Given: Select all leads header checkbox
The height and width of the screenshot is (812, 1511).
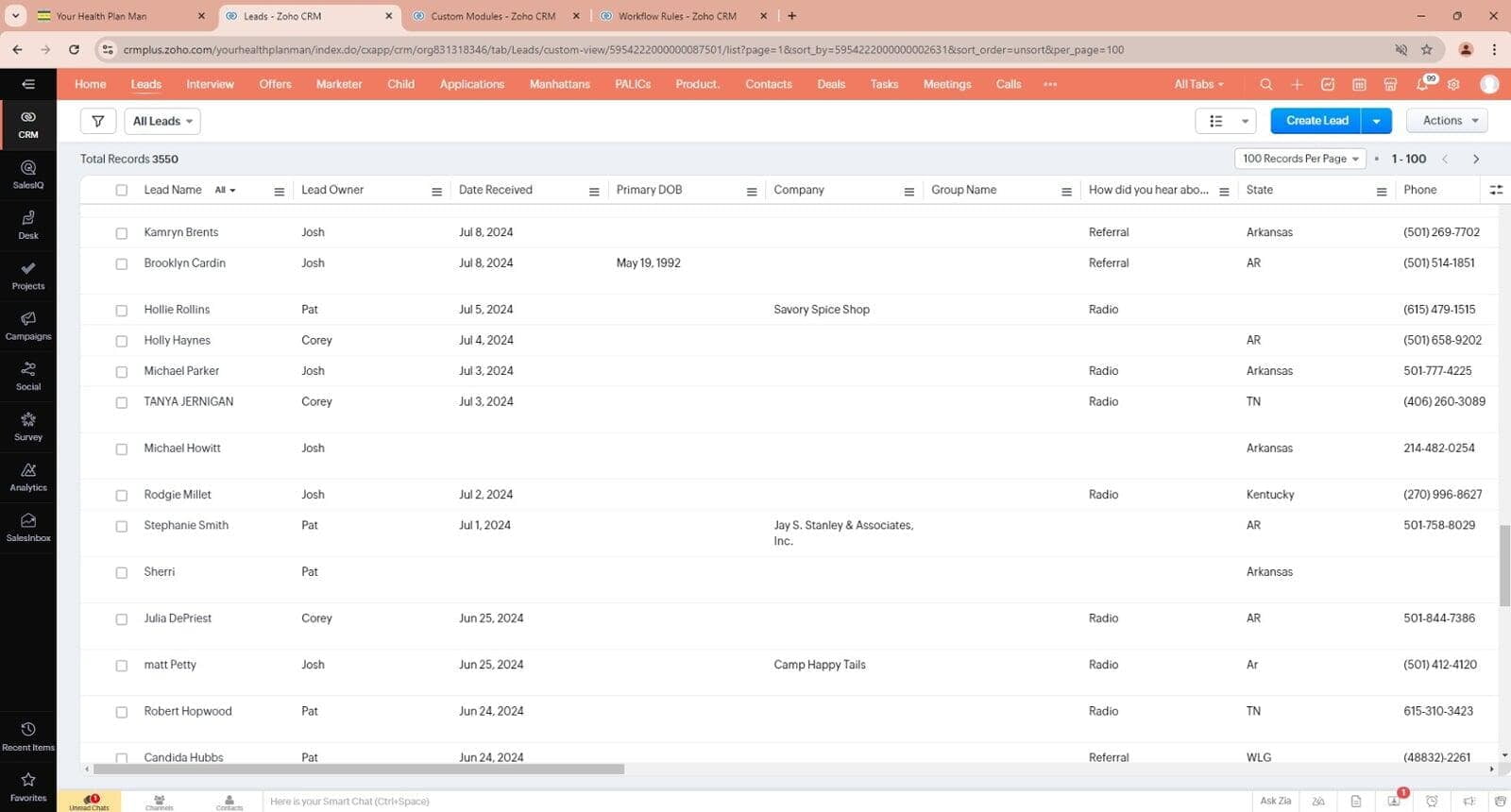Looking at the screenshot, I should tap(122, 190).
